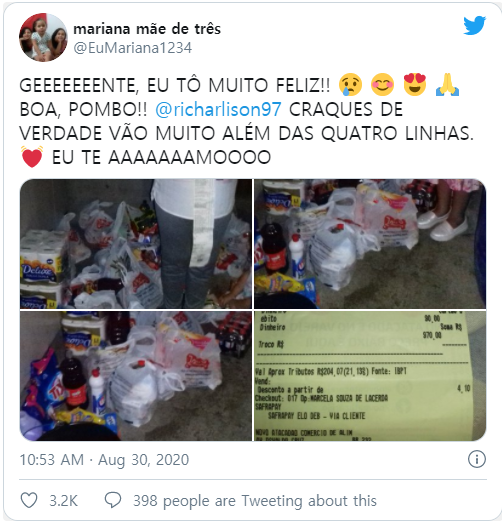Click the red beating heart emoji
The width and height of the screenshot is (502, 523).
click(32, 157)
